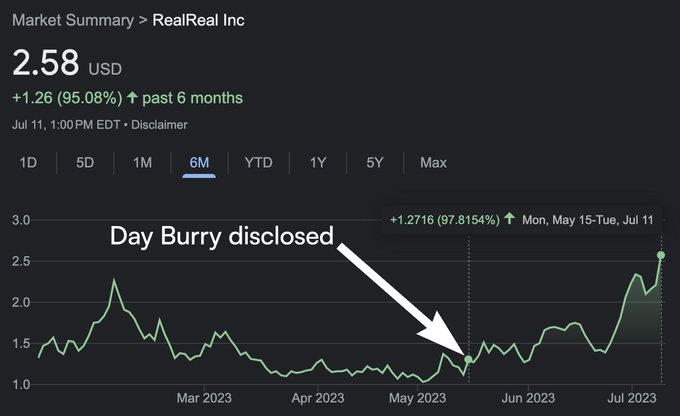
Task: Select the 6M range tab
Action: coord(199,162)
